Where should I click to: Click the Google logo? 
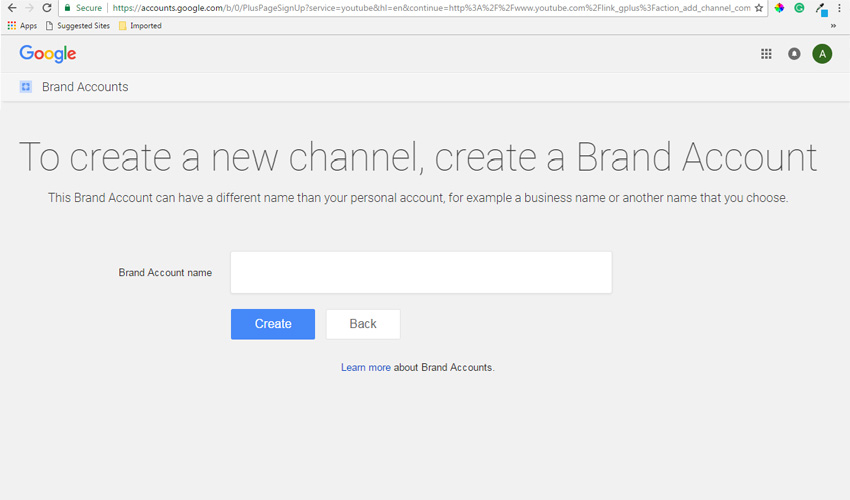pyautogui.click(x=48, y=54)
